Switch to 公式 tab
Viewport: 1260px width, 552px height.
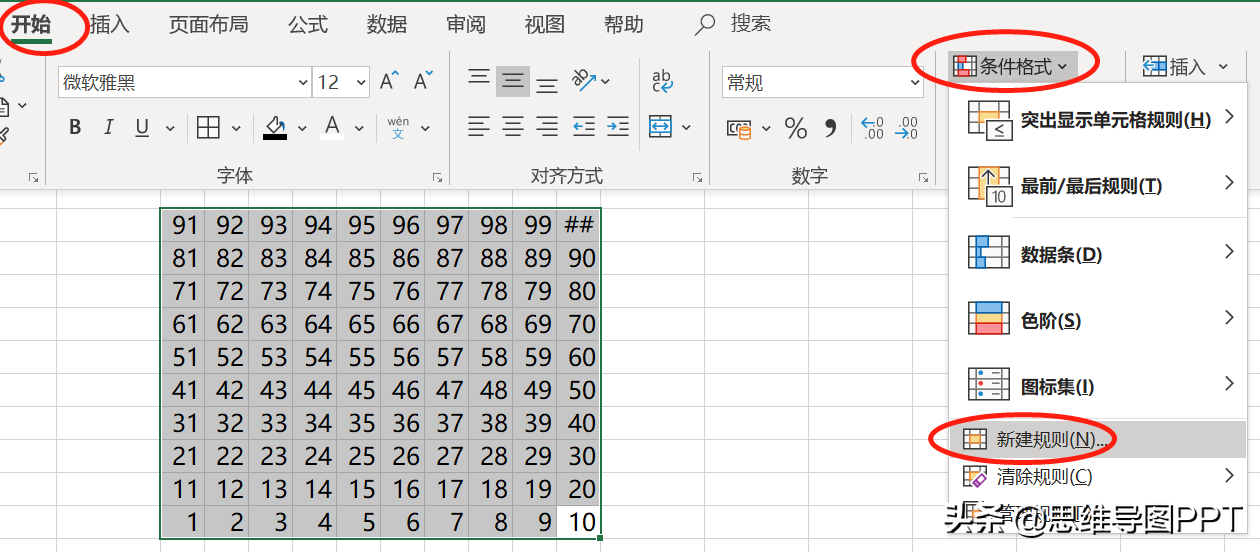[308, 25]
